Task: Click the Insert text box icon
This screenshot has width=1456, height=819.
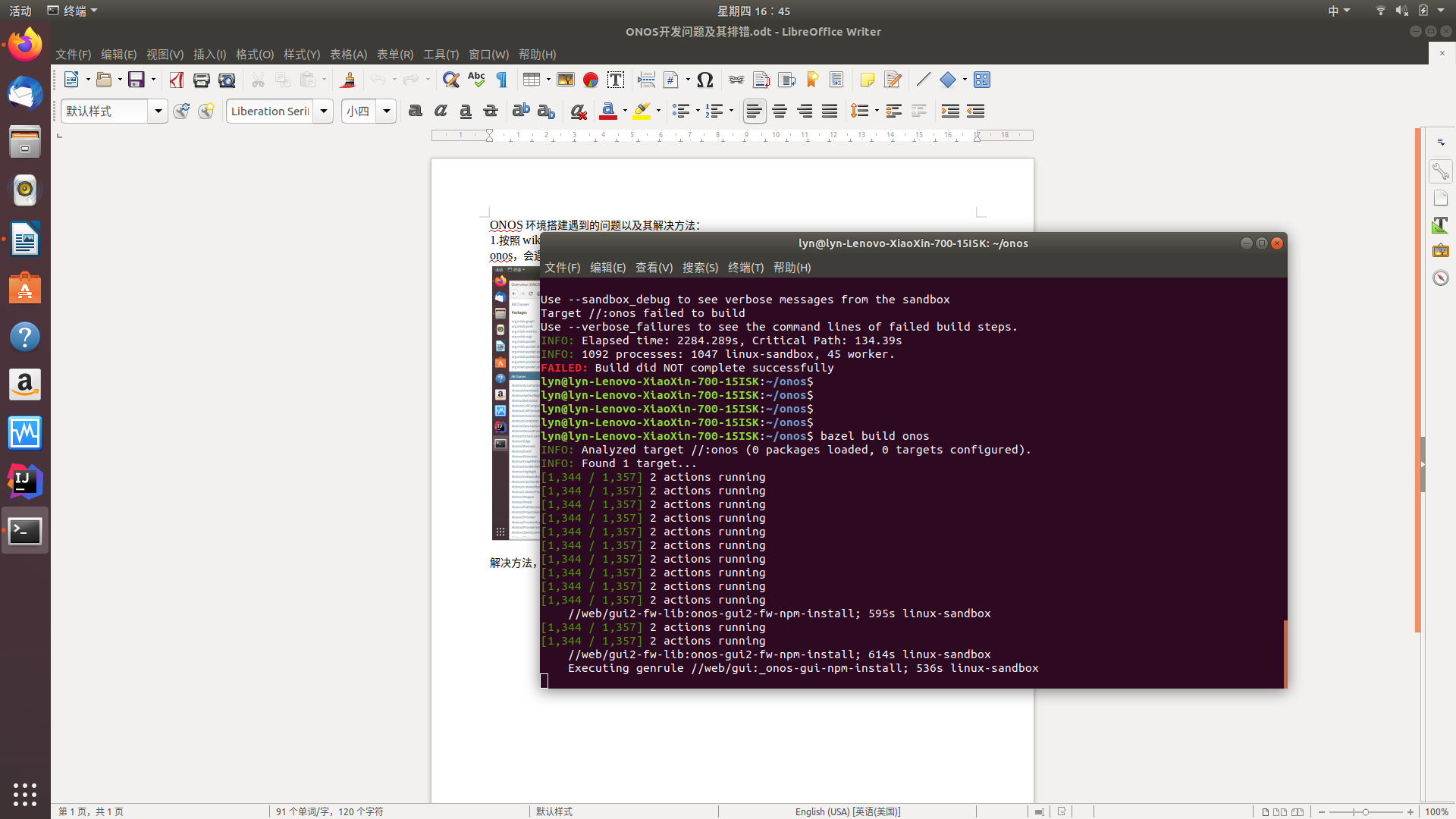Action: tap(616, 80)
